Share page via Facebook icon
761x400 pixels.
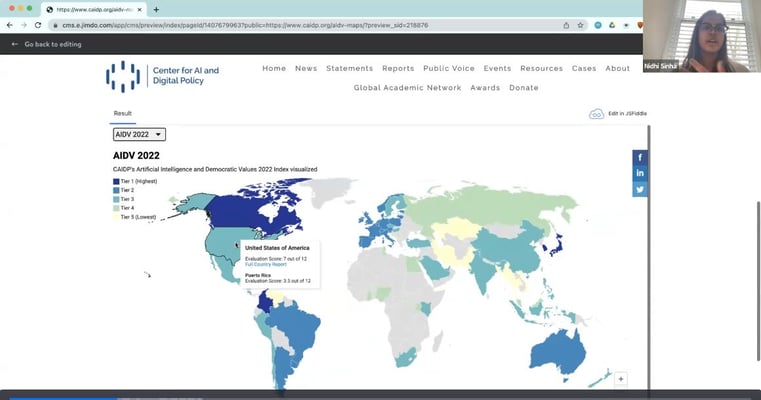640,157
